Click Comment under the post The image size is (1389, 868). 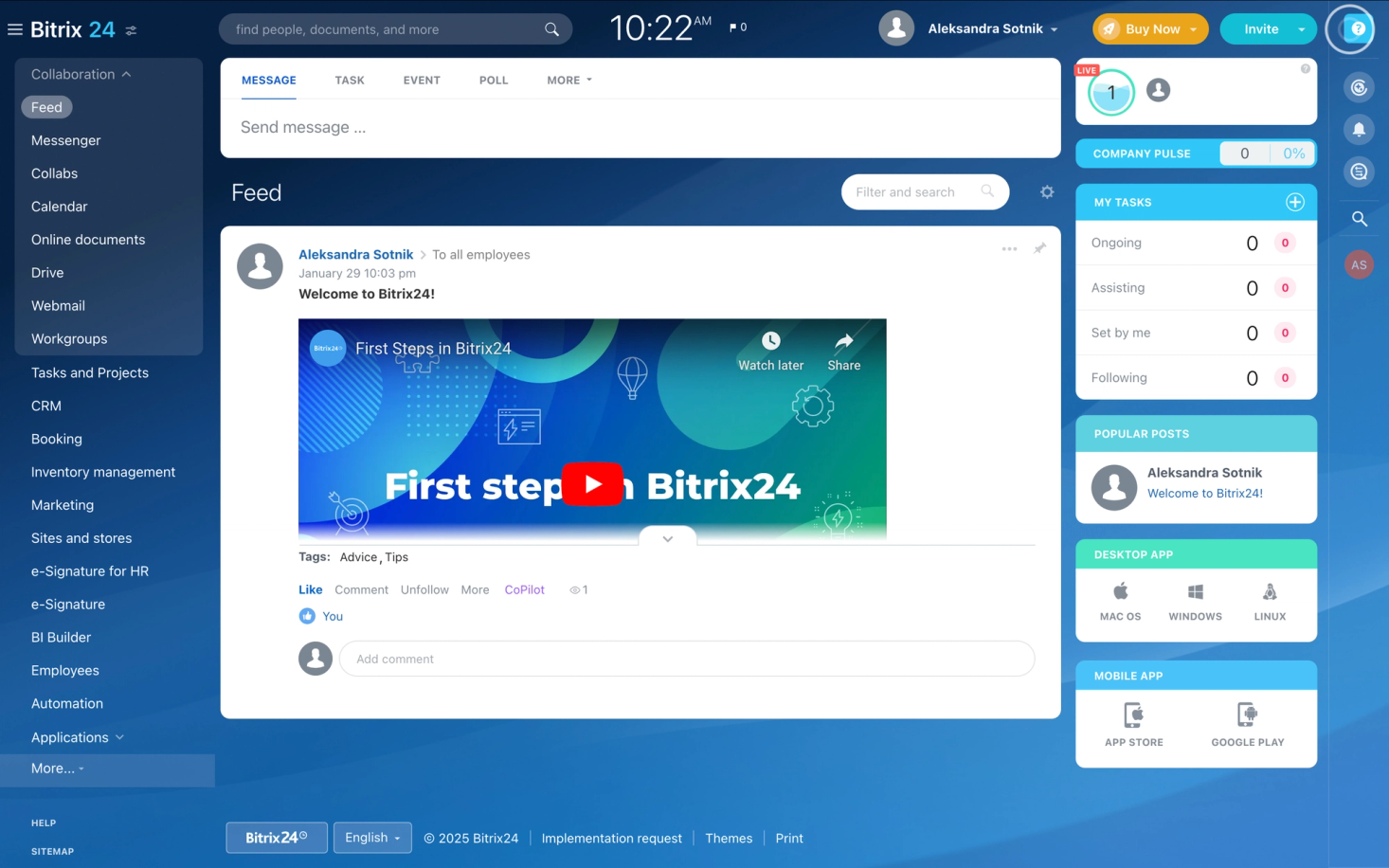pos(361,589)
